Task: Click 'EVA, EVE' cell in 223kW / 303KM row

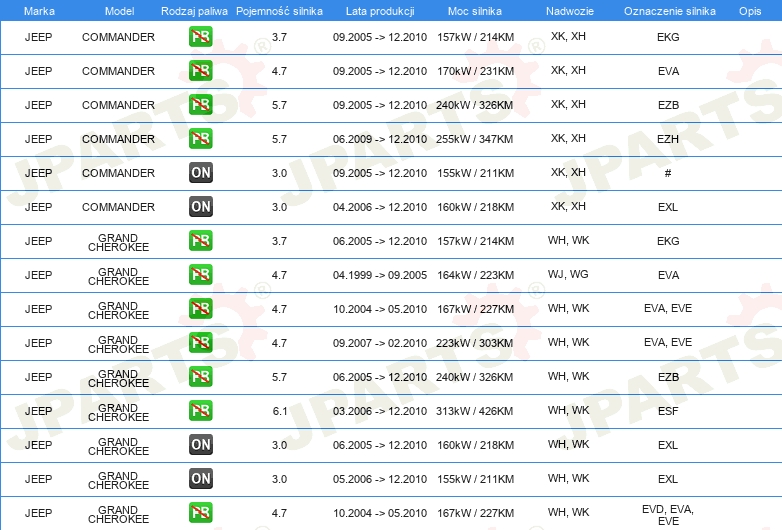Action: (668, 342)
